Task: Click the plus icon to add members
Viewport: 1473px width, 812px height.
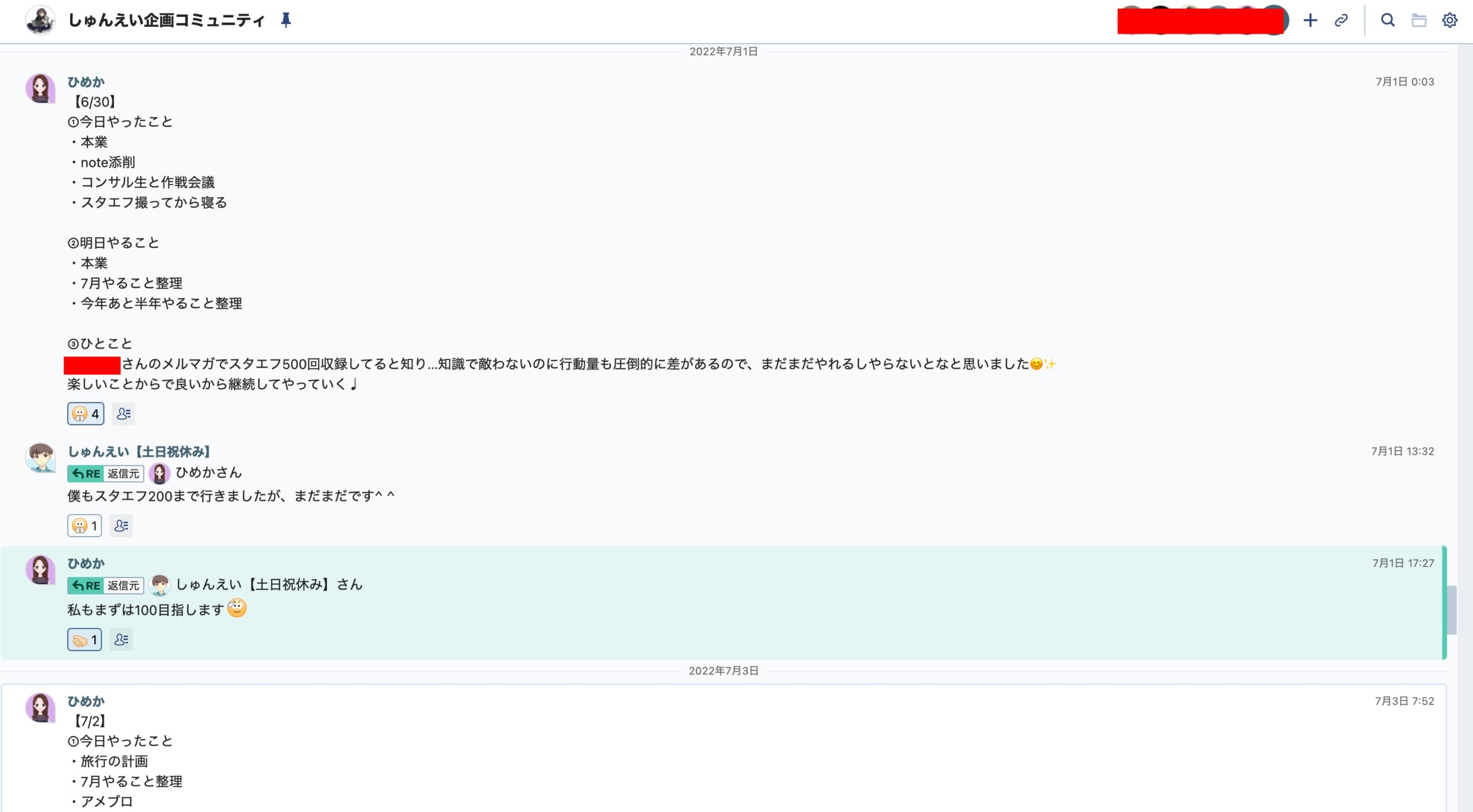Action: [1310, 20]
